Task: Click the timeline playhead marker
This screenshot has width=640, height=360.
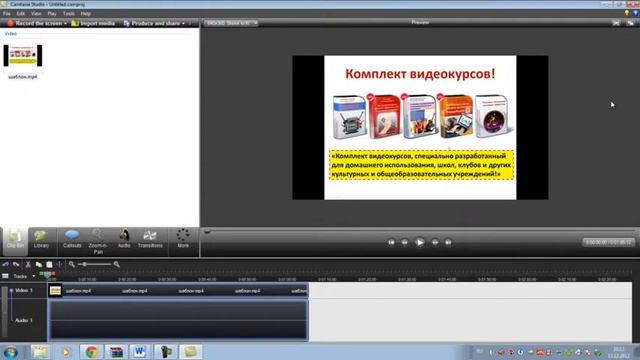Action: 48,274
